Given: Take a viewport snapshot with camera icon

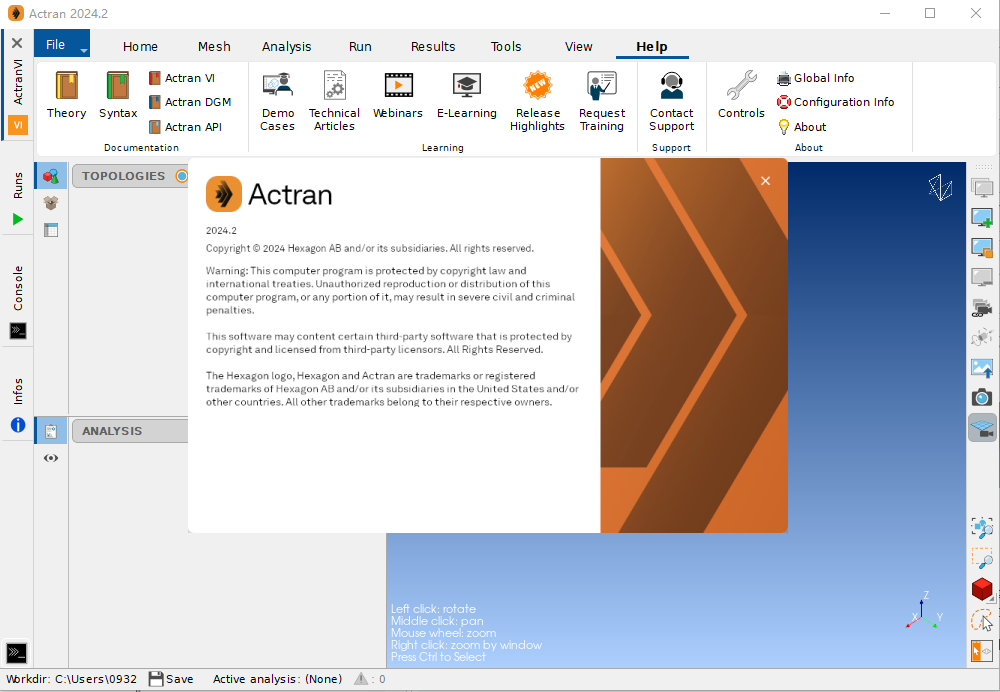Looking at the screenshot, I should 982,397.
